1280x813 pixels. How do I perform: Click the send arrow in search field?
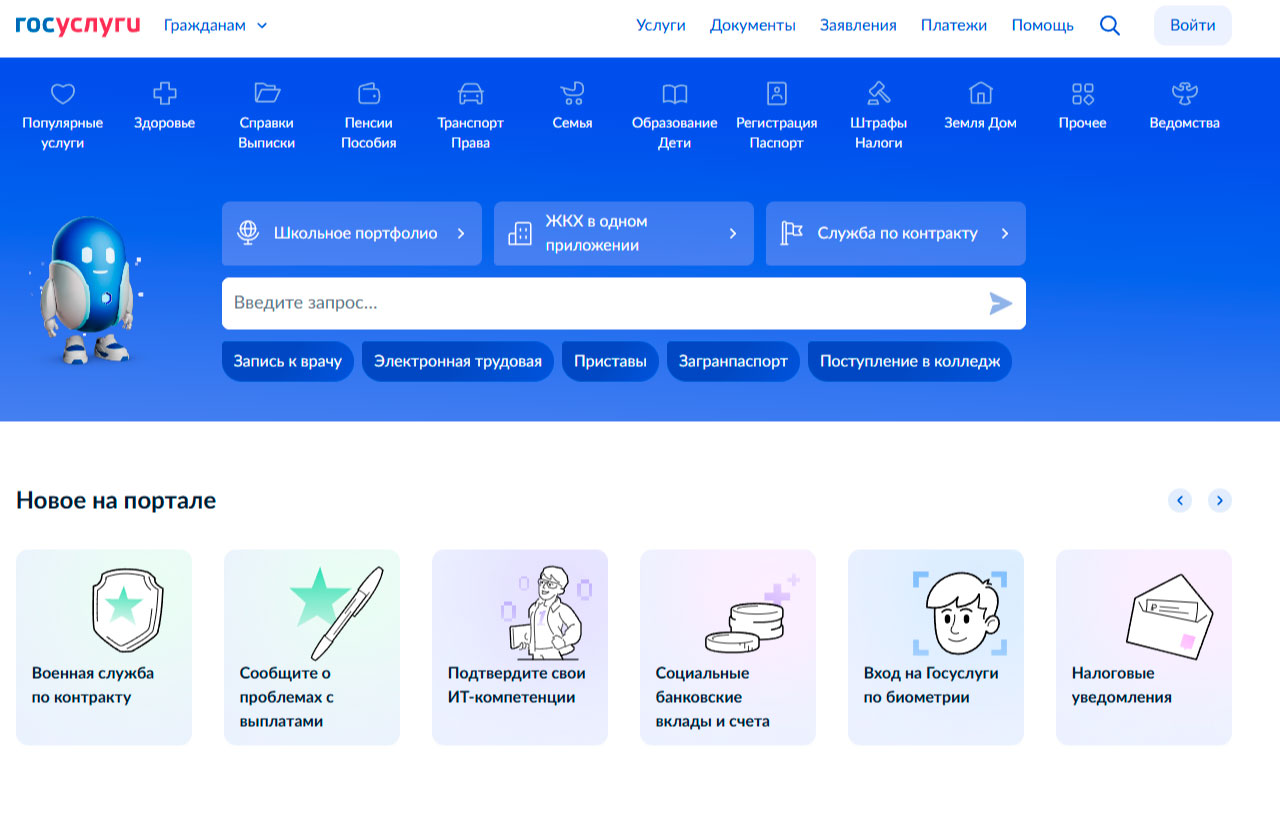coord(1001,303)
